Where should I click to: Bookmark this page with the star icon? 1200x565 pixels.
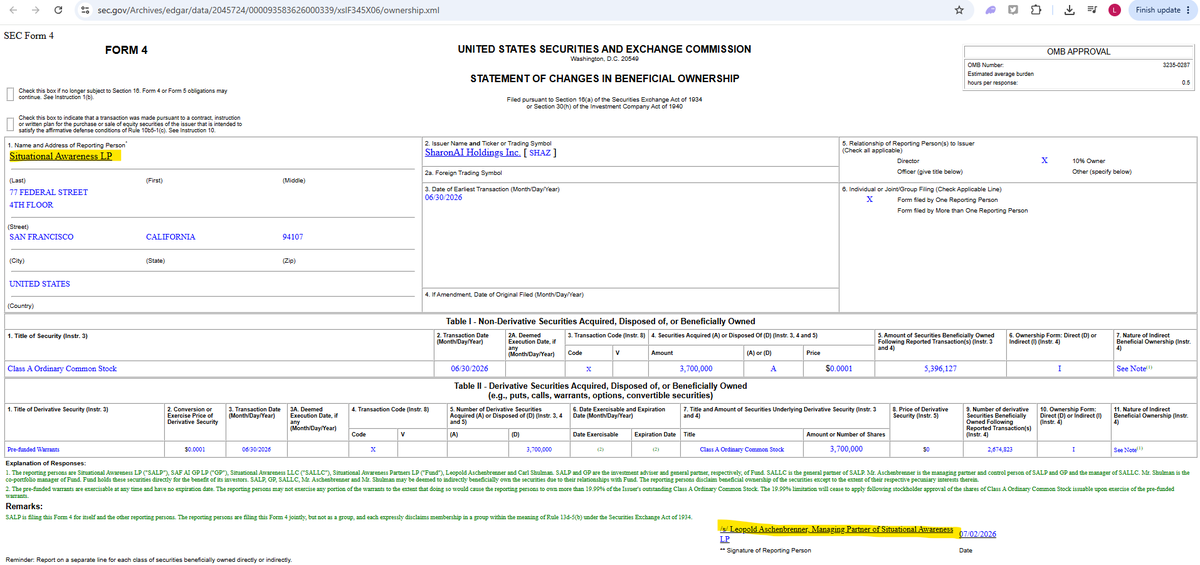pos(958,10)
